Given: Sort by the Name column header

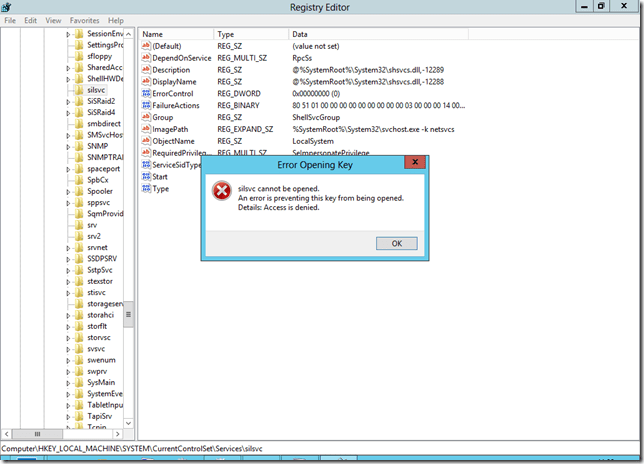Looking at the screenshot, I should [x=176, y=34].
